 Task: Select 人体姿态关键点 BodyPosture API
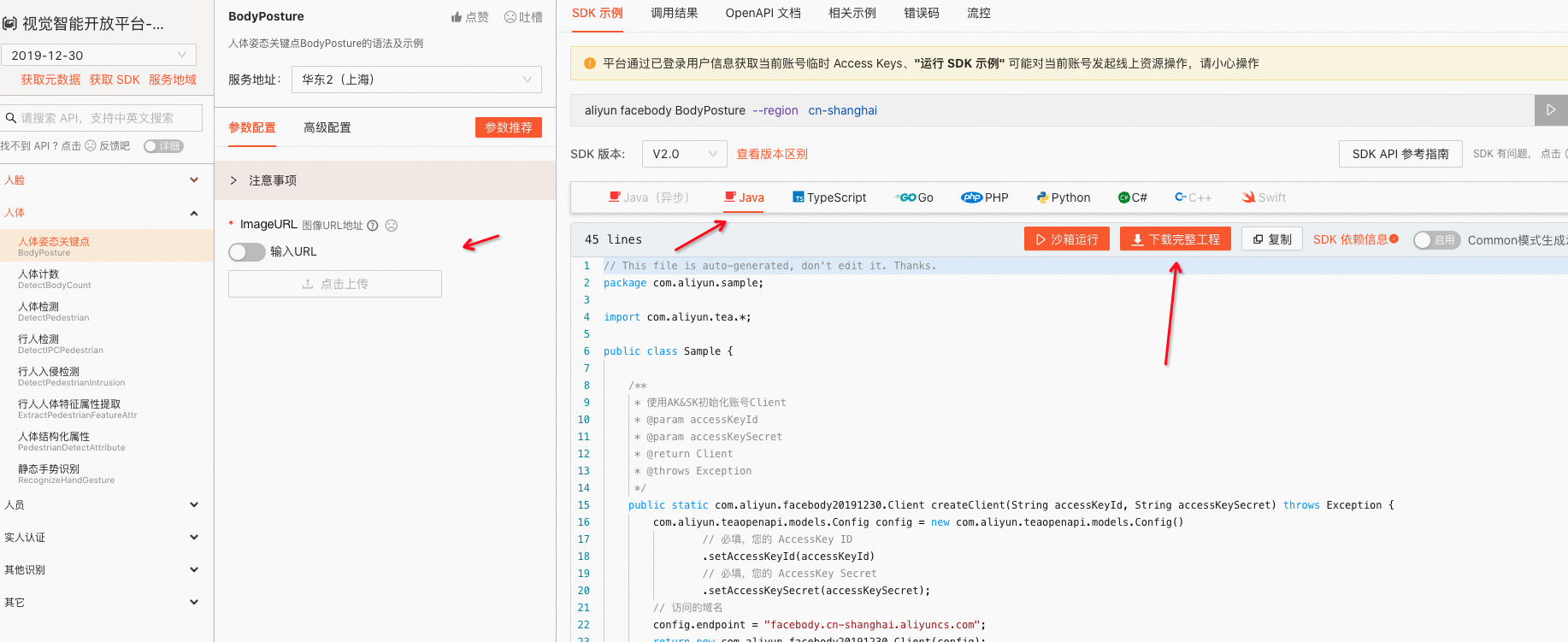[x=106, y=246]
